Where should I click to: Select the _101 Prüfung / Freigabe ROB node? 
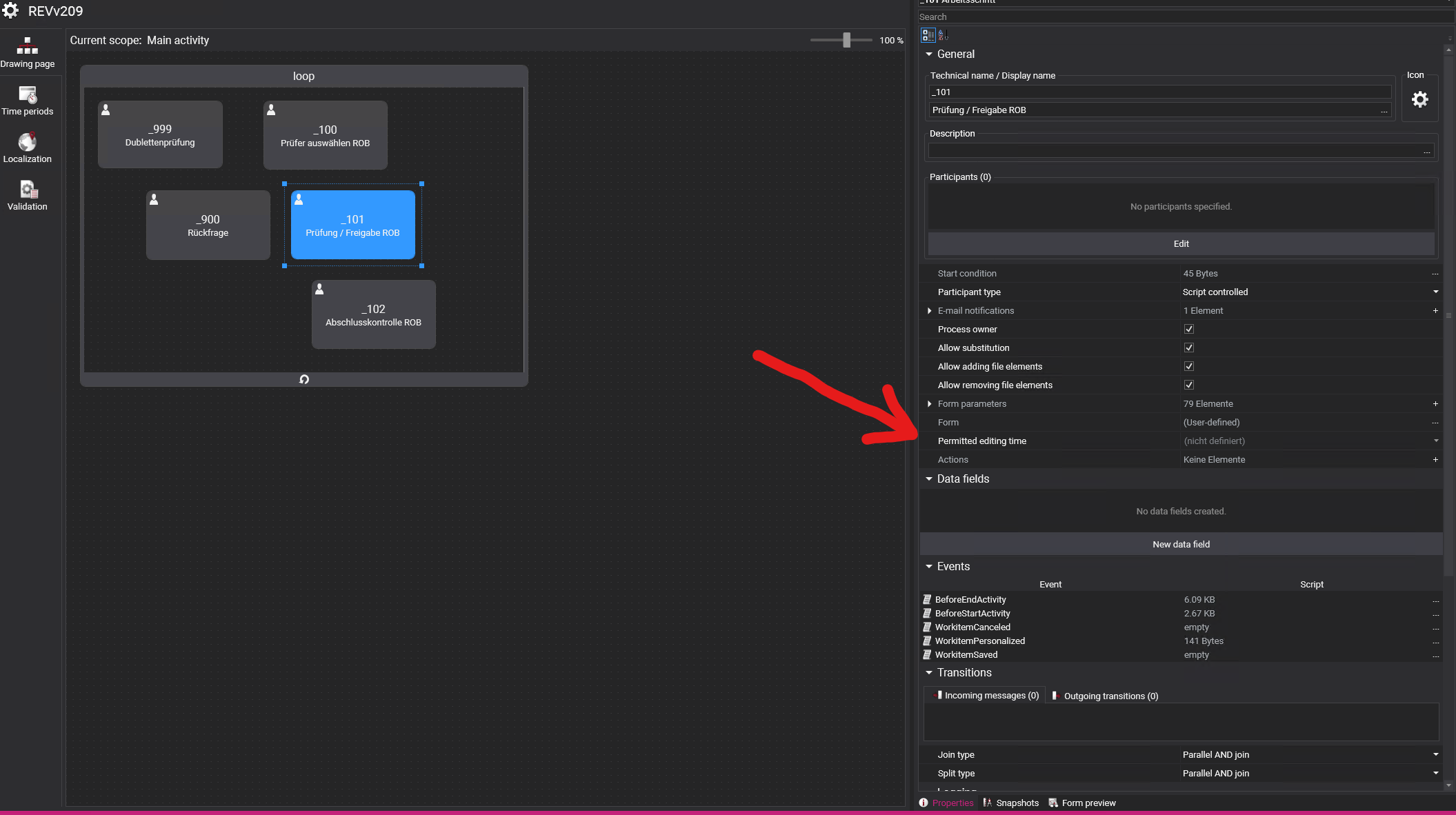coord(353,225)
